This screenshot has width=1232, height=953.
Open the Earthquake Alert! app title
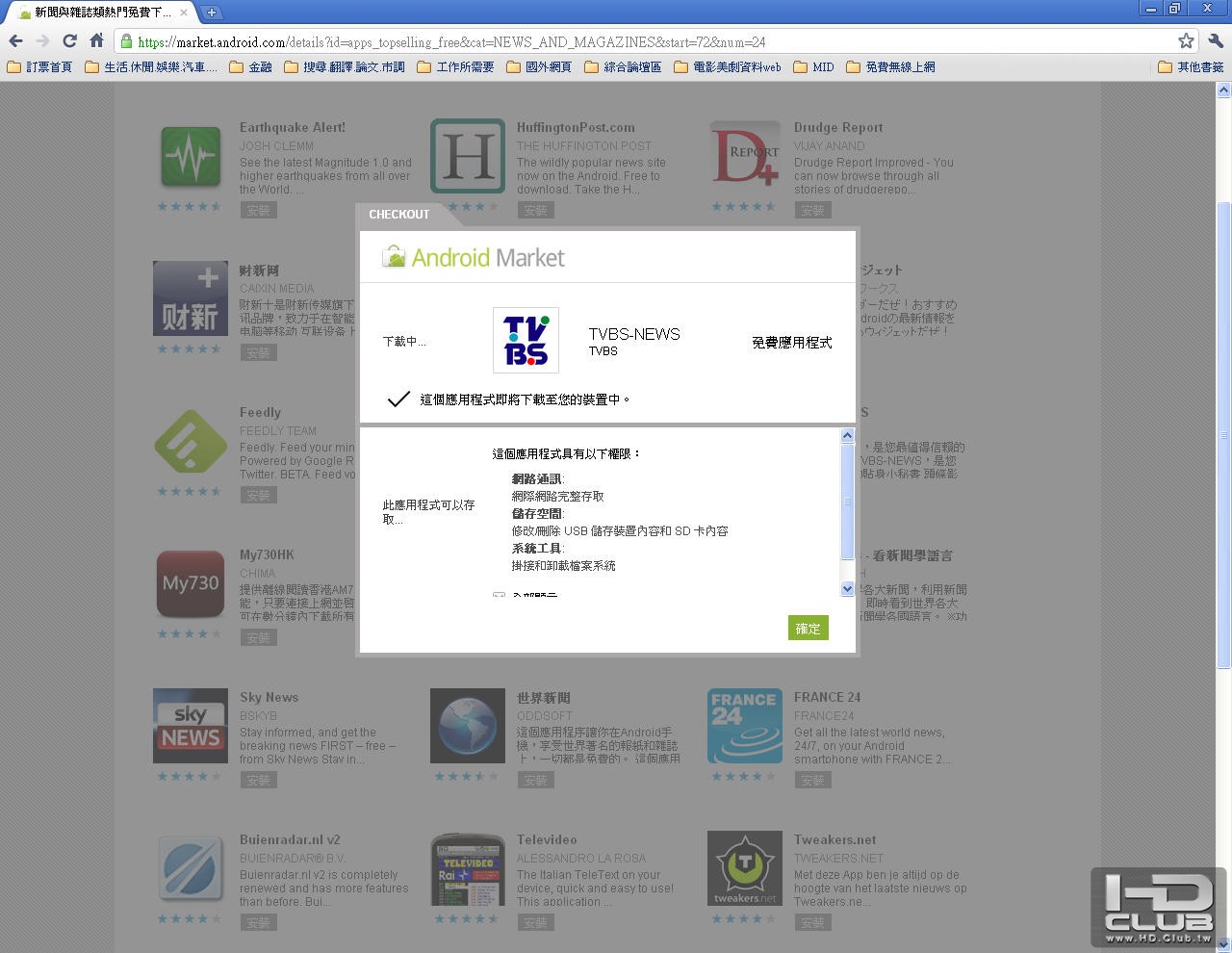coord(293,127)
